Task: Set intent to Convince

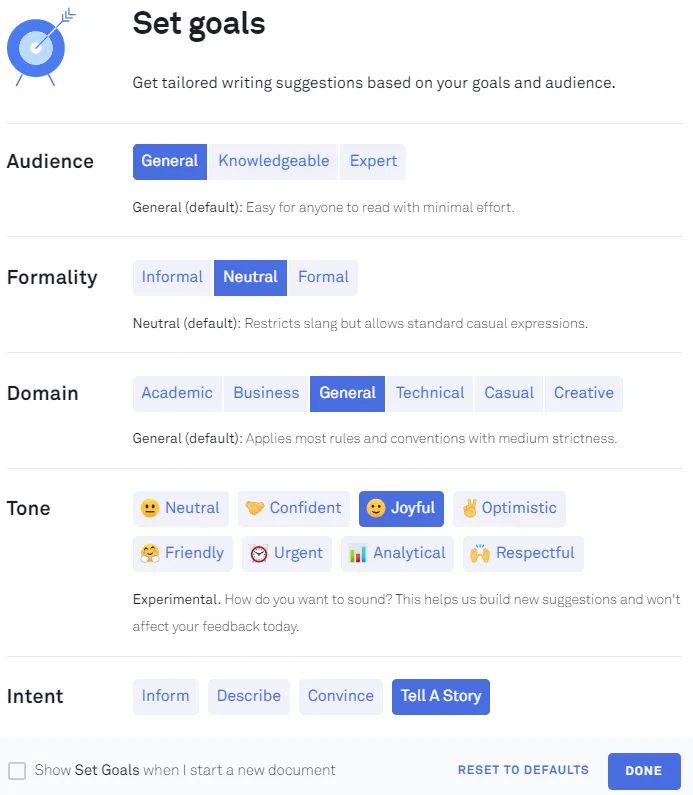Action: tap(341, 696)
